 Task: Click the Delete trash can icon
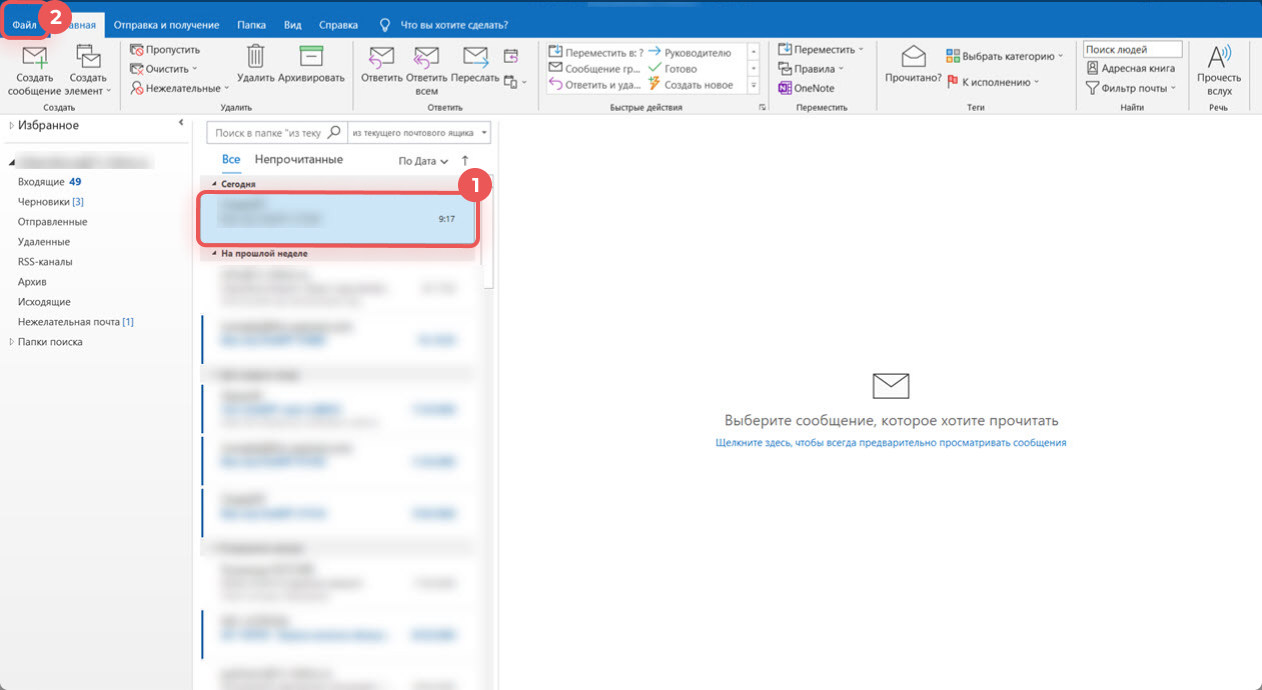point(256,57)
